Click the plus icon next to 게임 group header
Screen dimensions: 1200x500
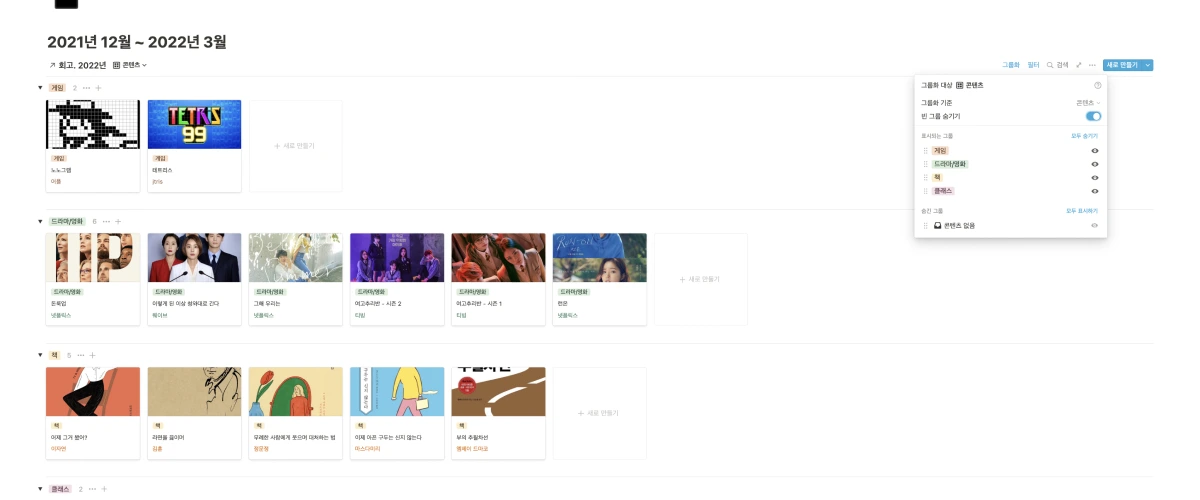[x=98, y=88]
